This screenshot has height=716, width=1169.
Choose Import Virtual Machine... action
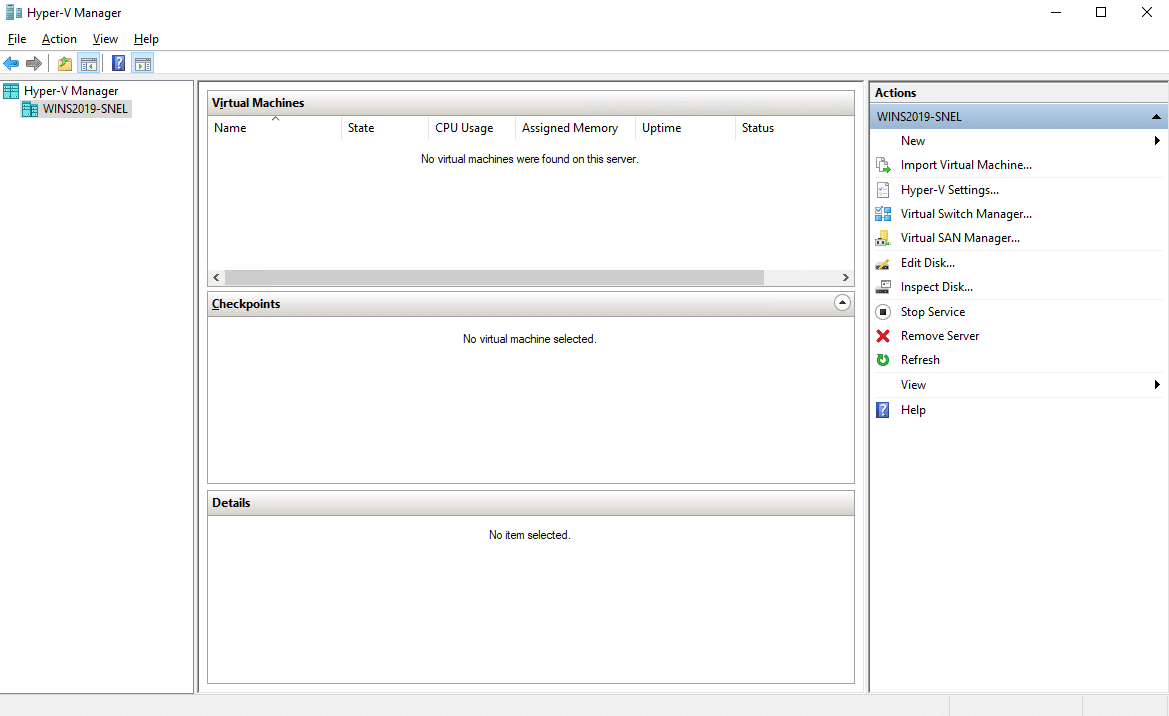tap(966, 165)
